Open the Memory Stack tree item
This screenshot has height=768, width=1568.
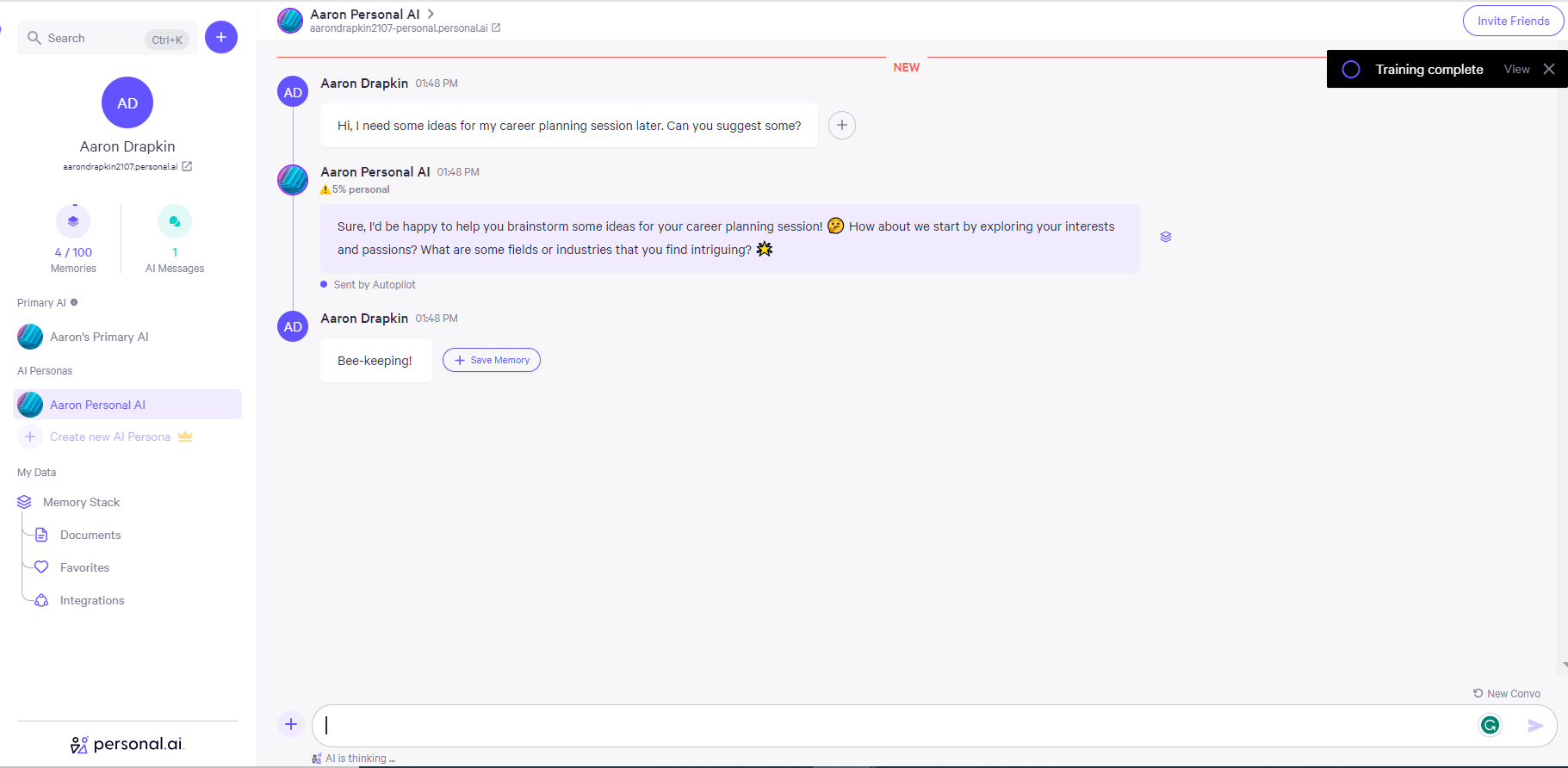(81, 502)
